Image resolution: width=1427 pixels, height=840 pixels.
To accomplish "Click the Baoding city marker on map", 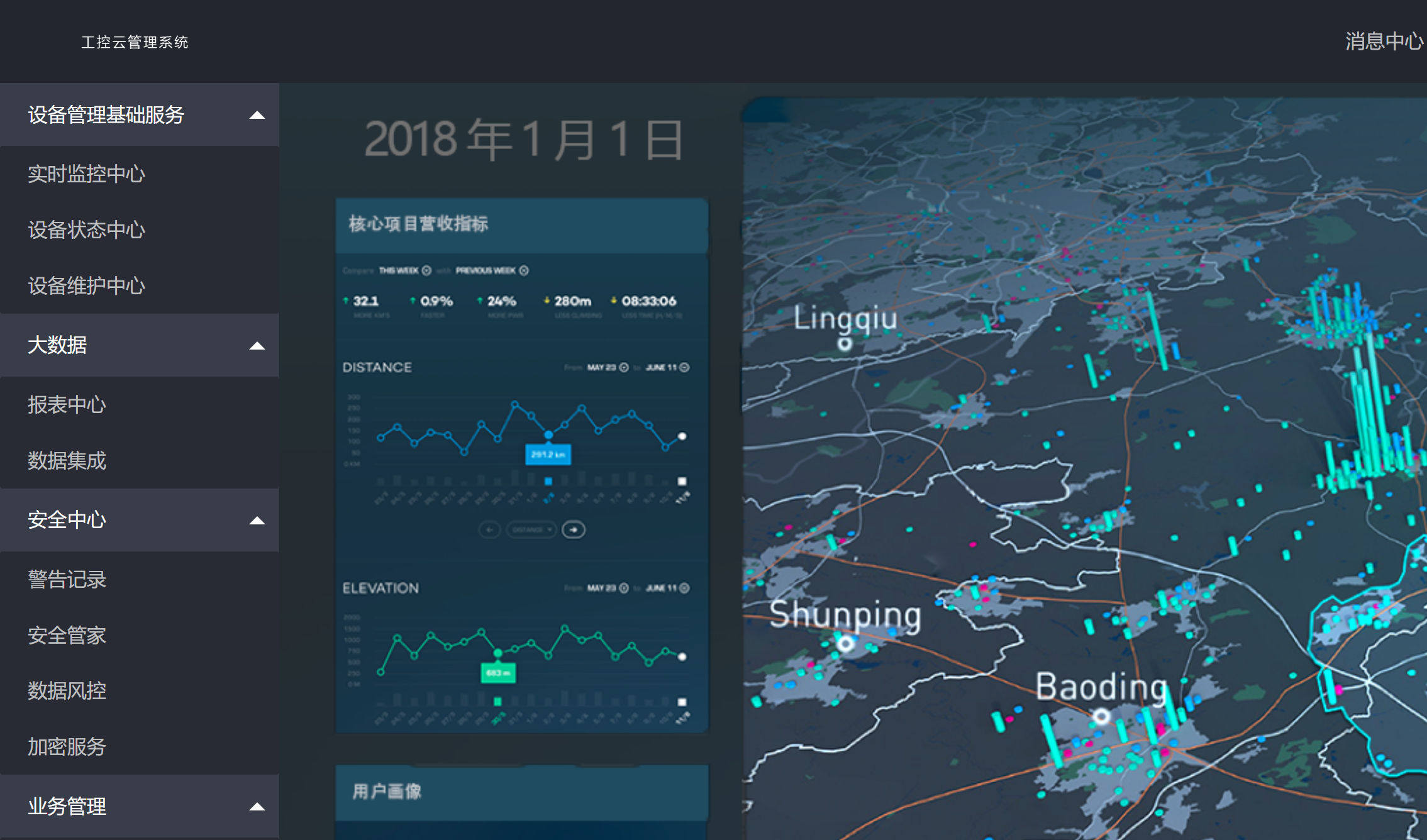I will [x=1101, y=716].
